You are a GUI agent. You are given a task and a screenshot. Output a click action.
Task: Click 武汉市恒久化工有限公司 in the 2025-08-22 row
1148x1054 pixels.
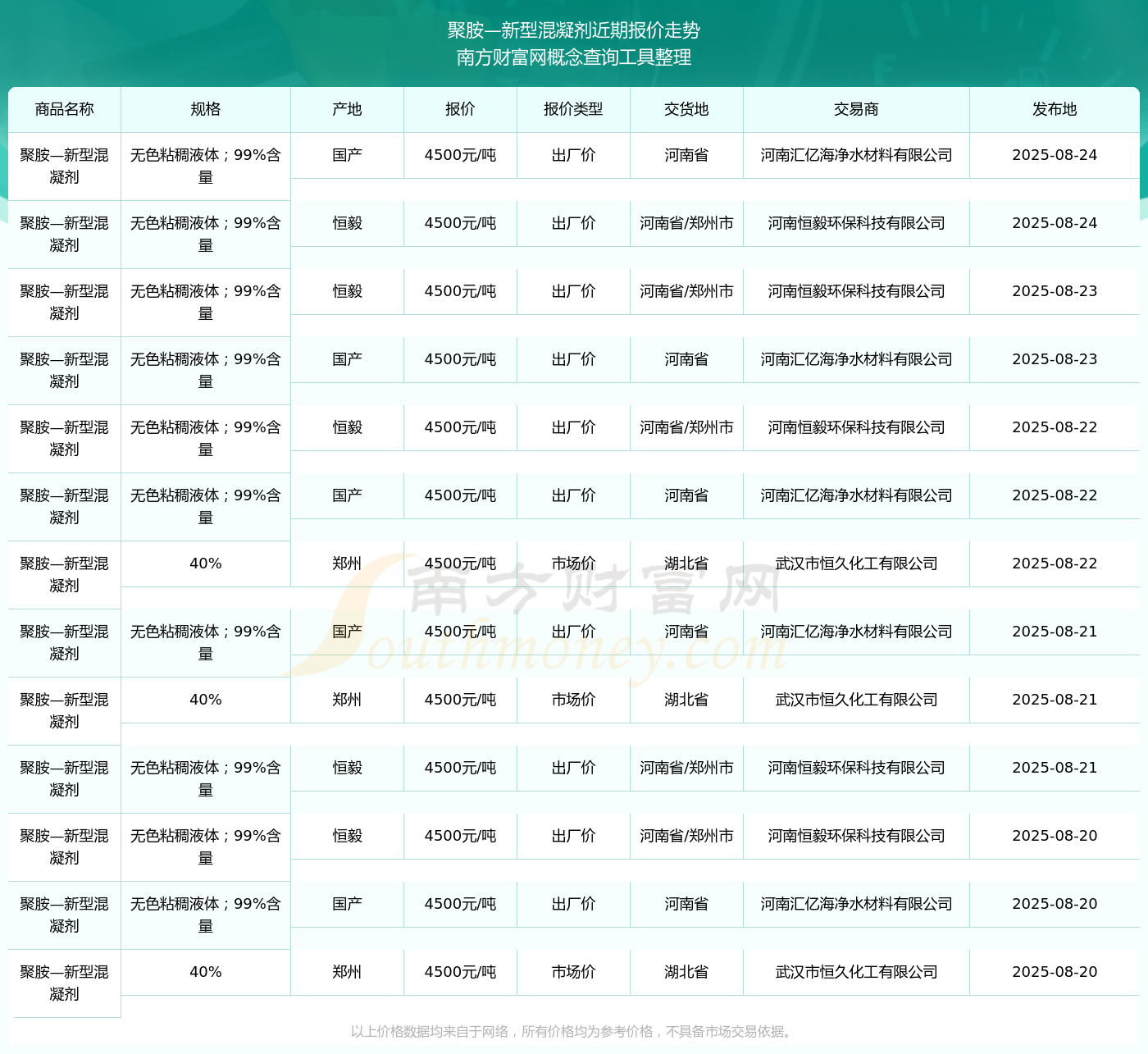pyautogui.click(x=856, y=564)
